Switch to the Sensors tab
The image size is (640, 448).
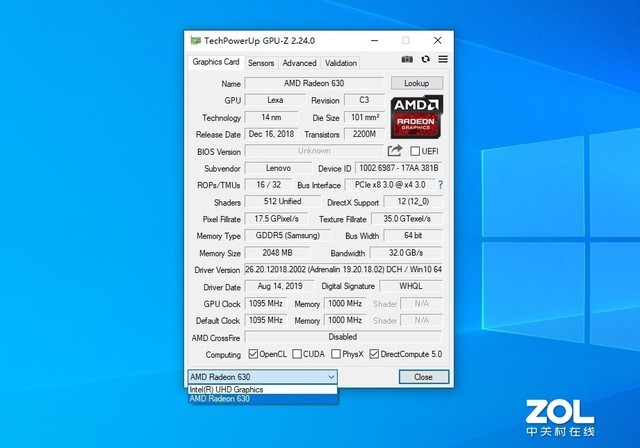tap(261, 63)
